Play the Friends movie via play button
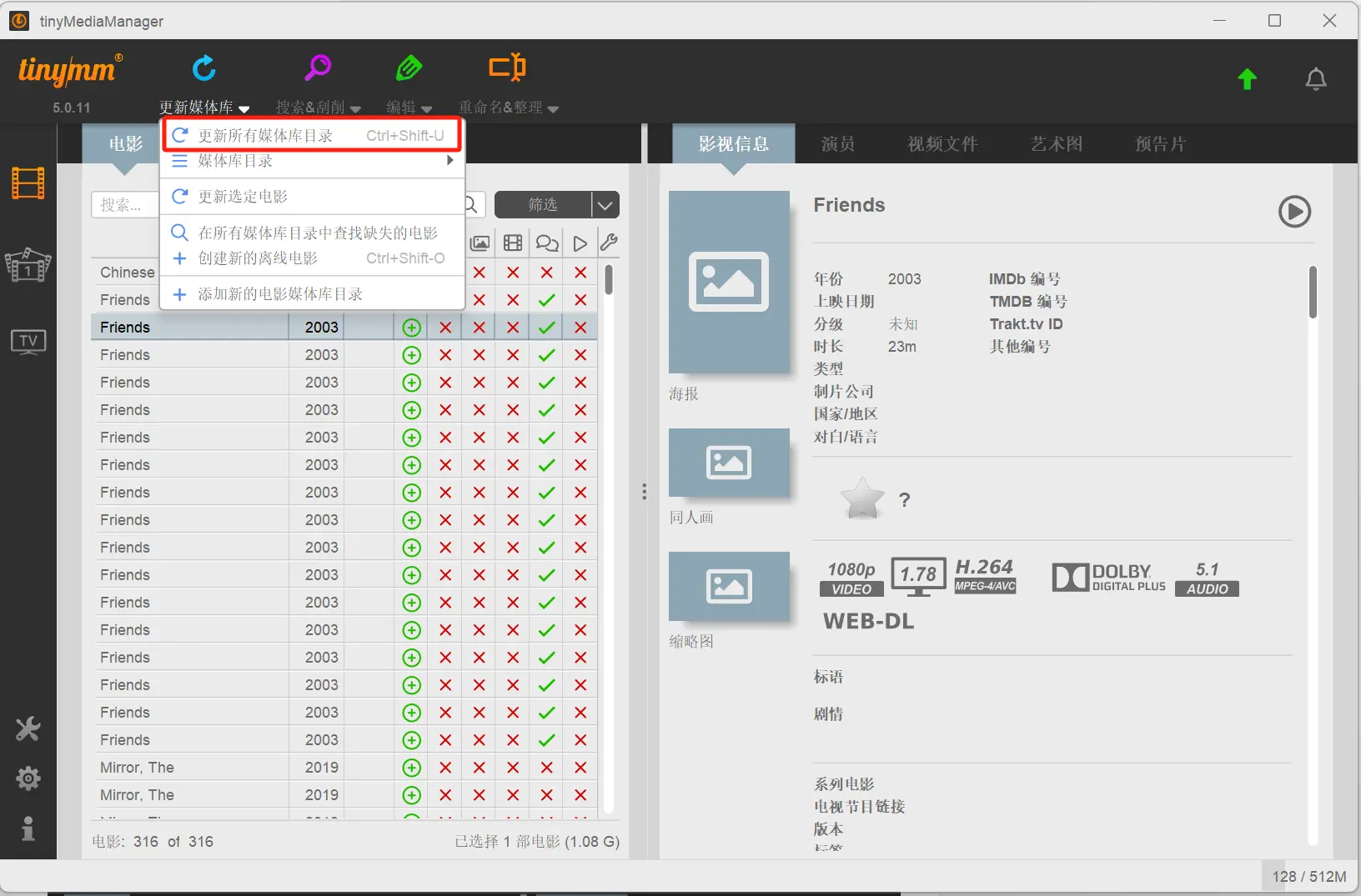The height and width of the screenshot is (896, 1361). (1294, 212)
